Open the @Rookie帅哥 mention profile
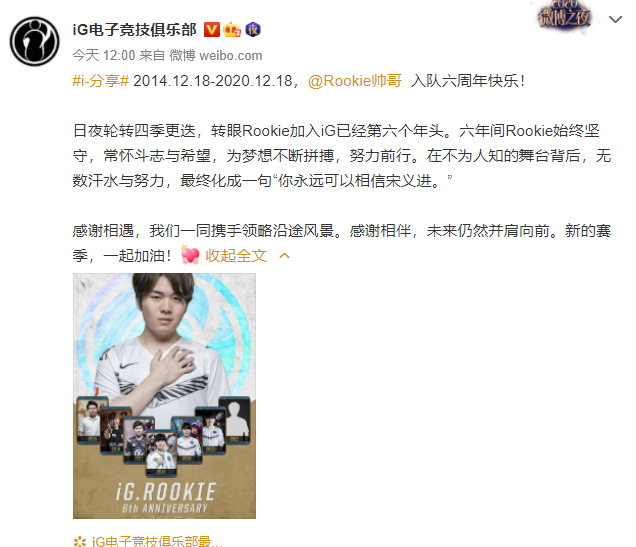This screenshot has height=547, width=636. pos(355,81)
